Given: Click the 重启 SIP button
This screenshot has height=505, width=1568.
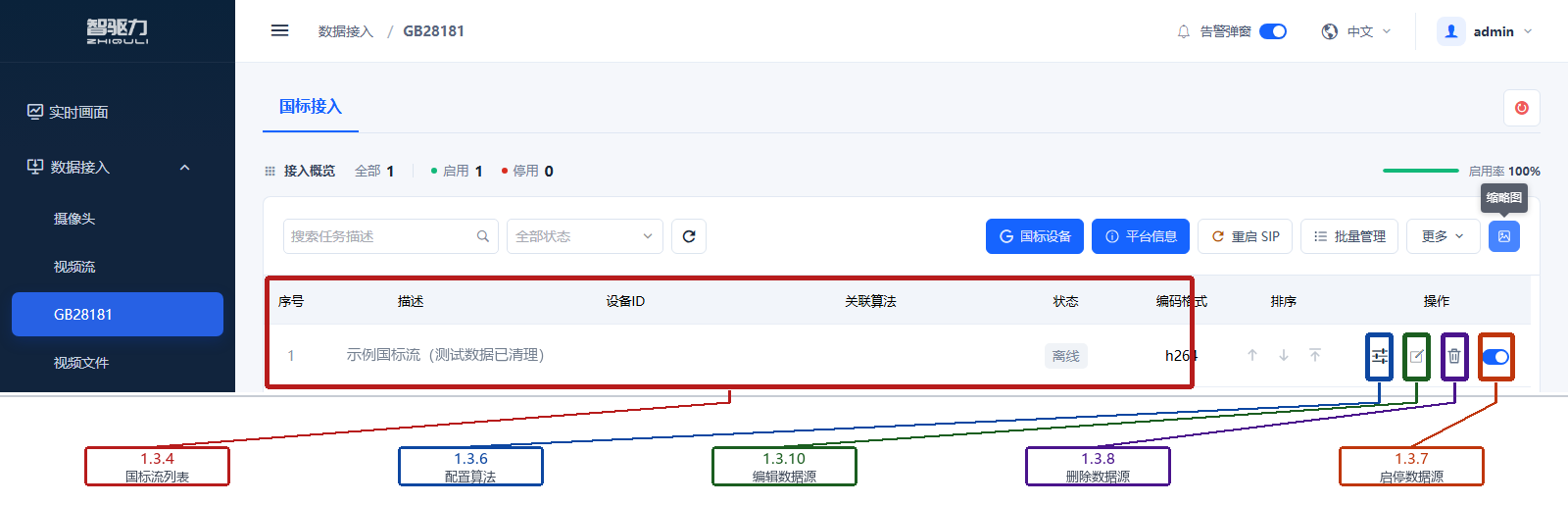Looking at the screenshot, I should pos(1246,236).
